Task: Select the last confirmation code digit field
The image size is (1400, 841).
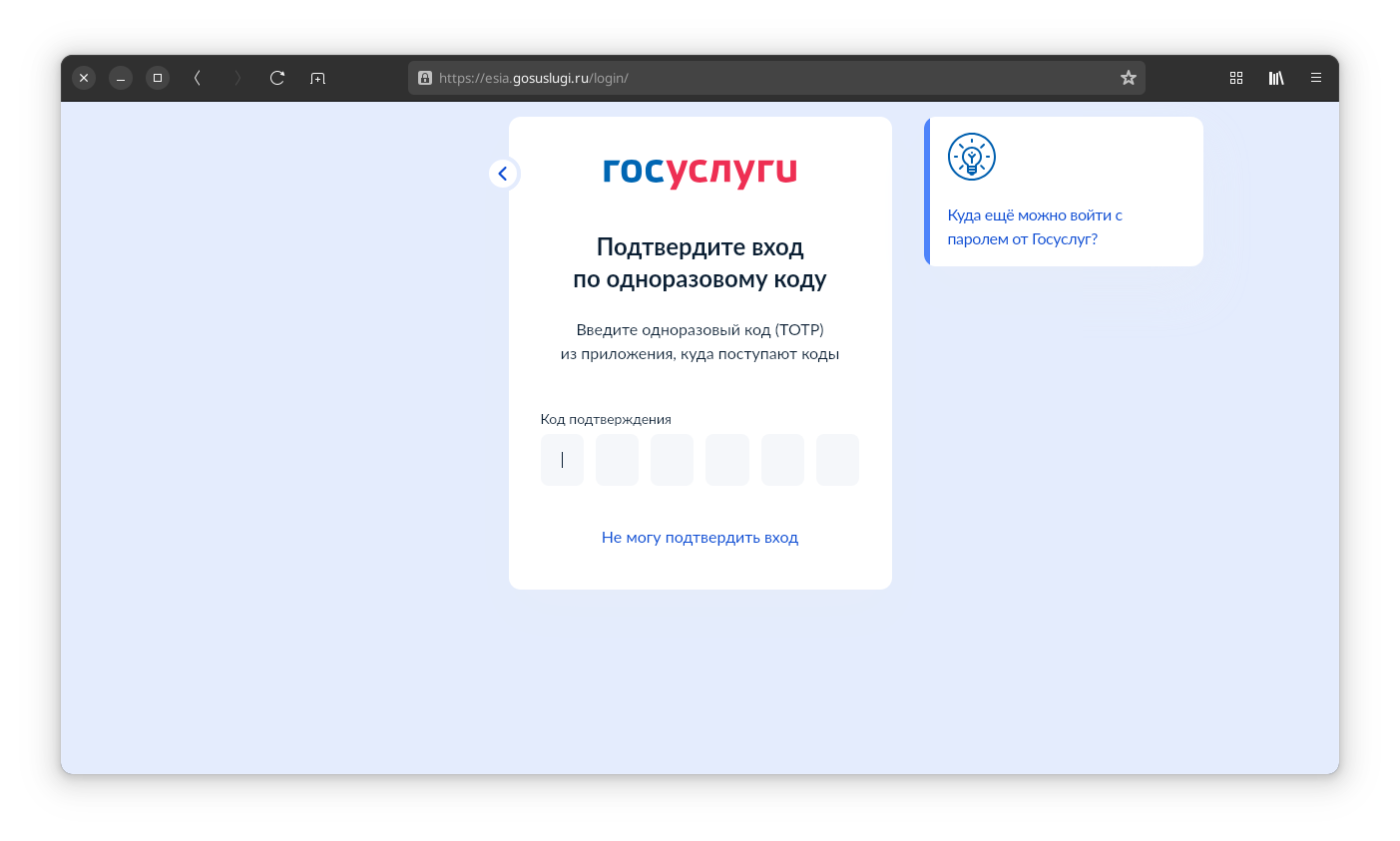Action: [x=837, y=460]
